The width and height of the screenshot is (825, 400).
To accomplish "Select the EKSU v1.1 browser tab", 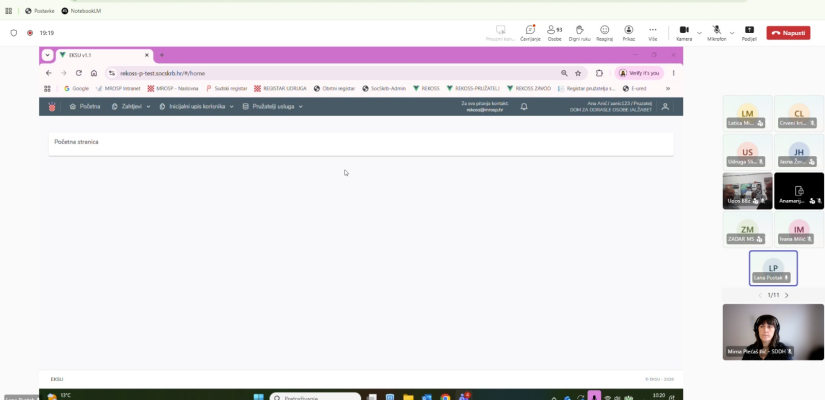I will (x=103, y=55).
